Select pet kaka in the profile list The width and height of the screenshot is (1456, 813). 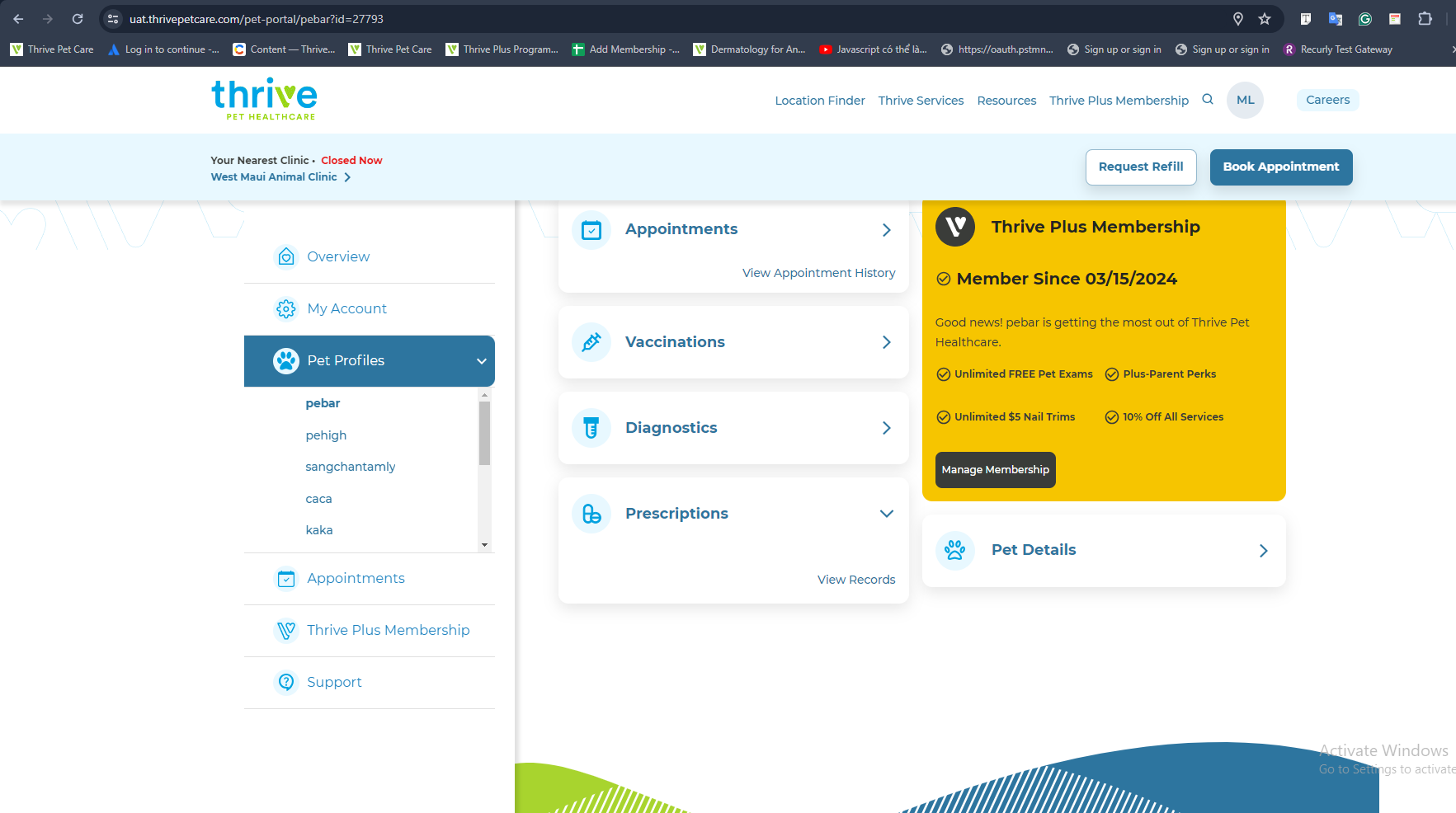click(x=319, y=530)
